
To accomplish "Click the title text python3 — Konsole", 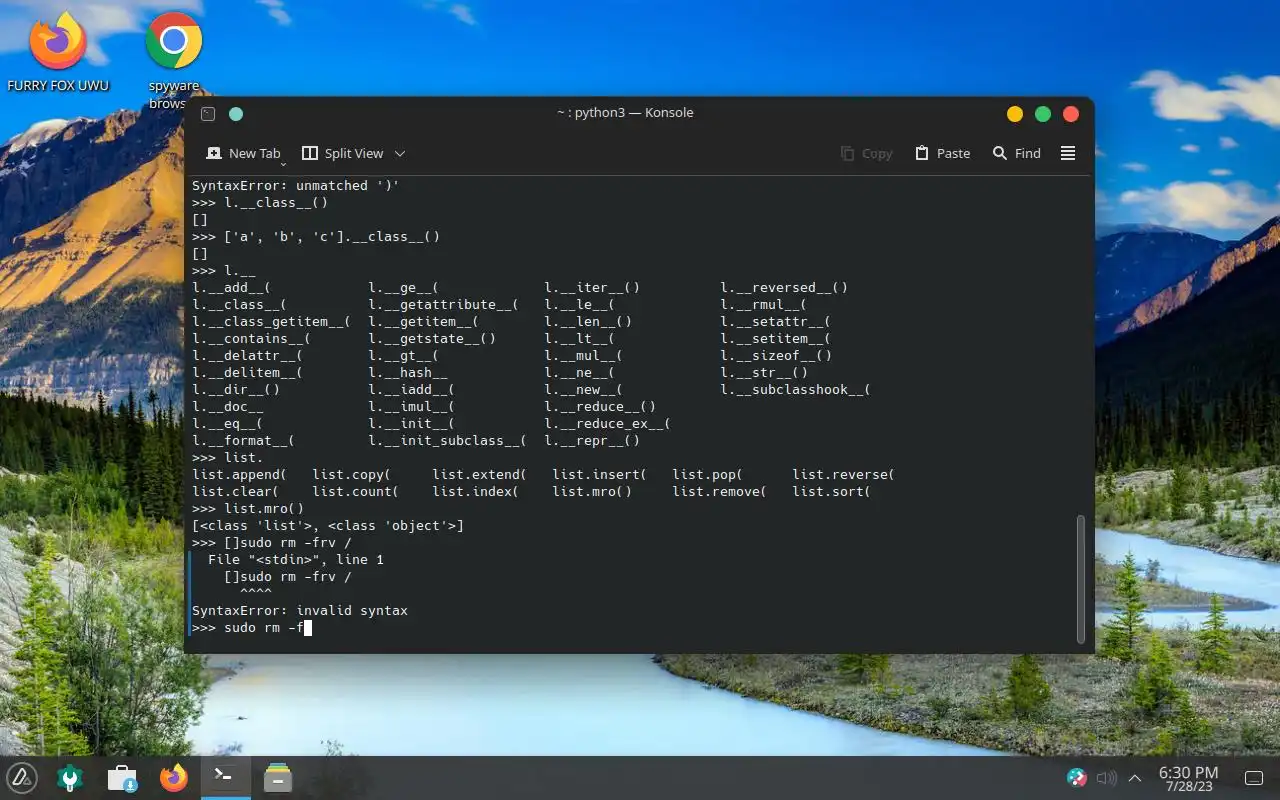I will pos(625,113).
